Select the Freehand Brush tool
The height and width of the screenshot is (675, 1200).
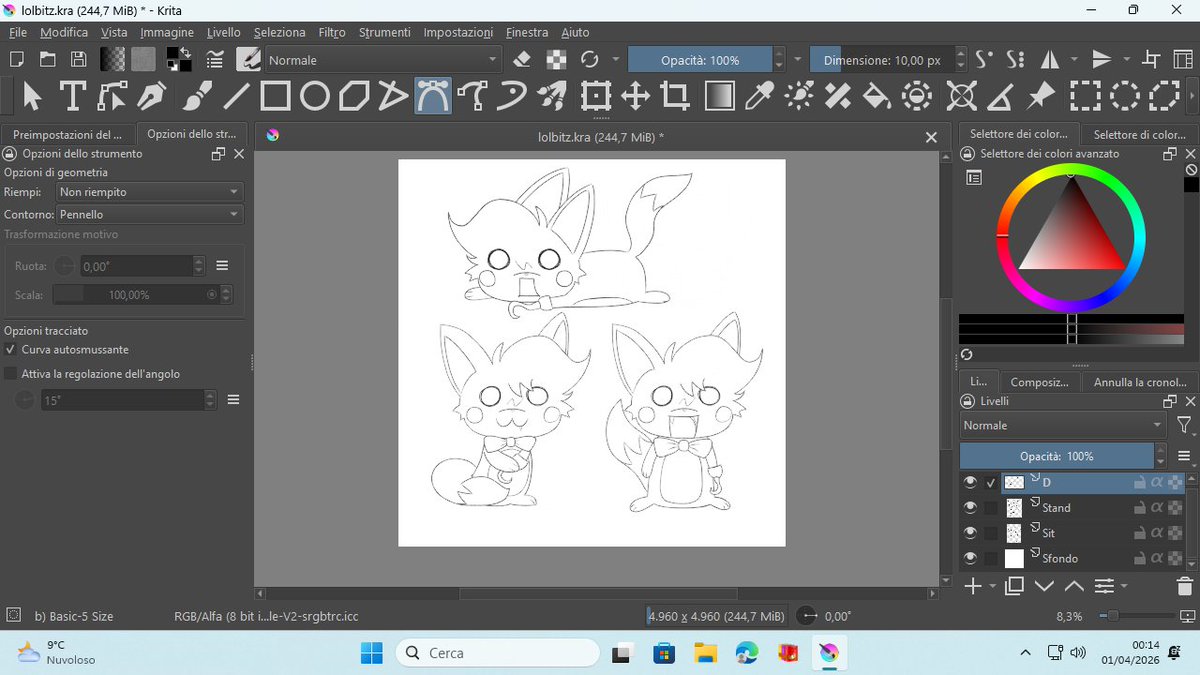coord(197,96)
